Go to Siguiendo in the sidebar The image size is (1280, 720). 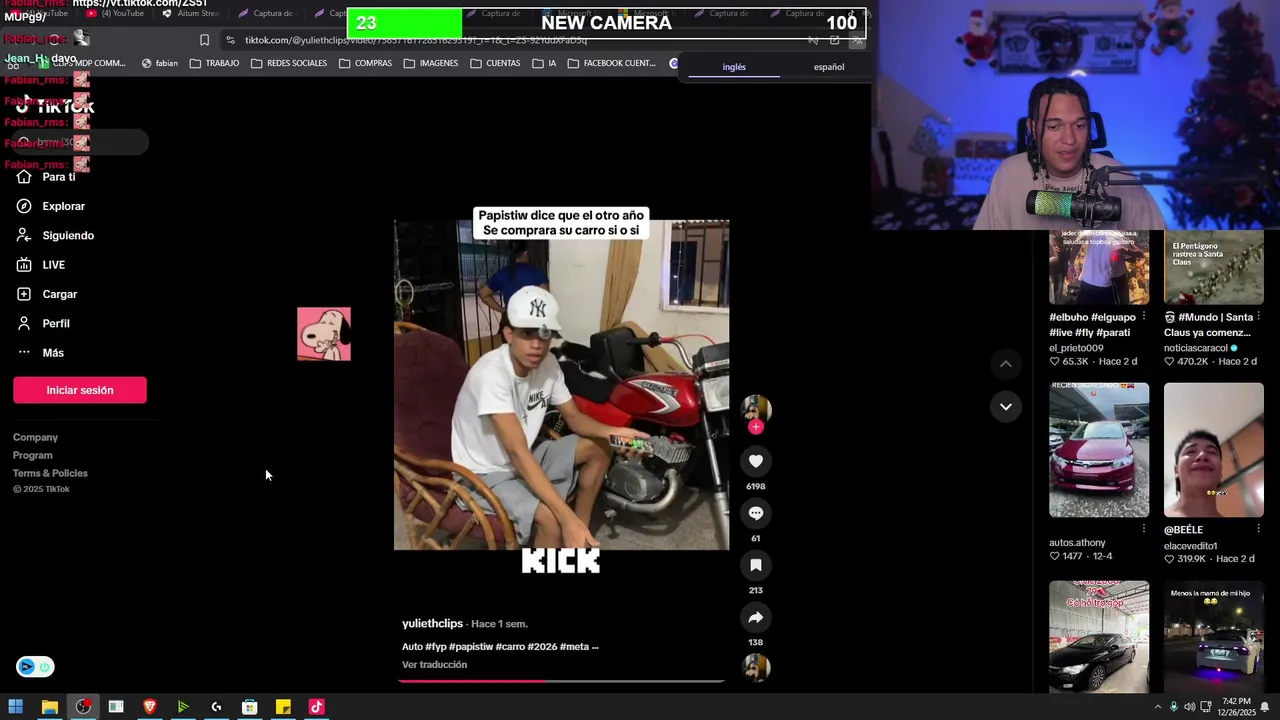55,236
